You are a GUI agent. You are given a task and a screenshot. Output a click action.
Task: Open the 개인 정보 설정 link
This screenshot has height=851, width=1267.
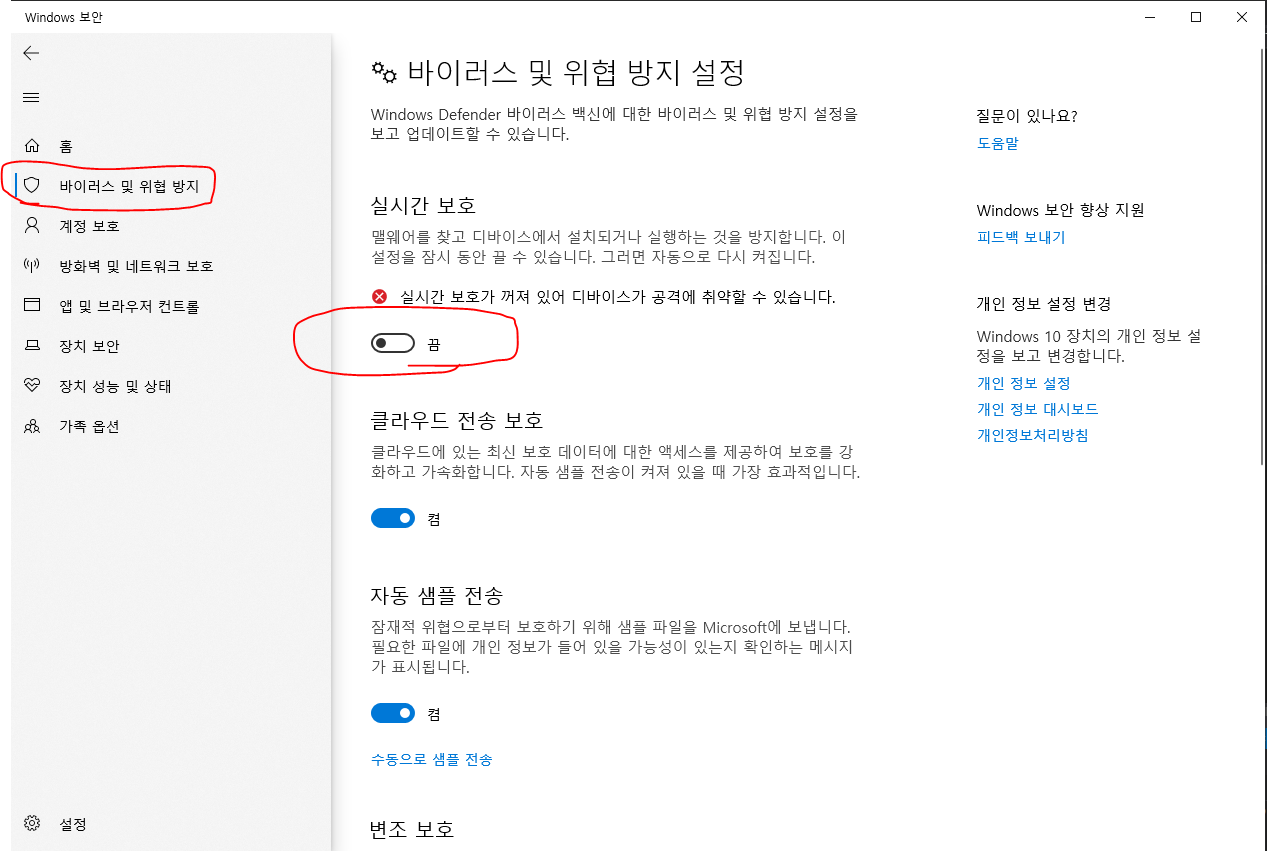[1024, 383]
